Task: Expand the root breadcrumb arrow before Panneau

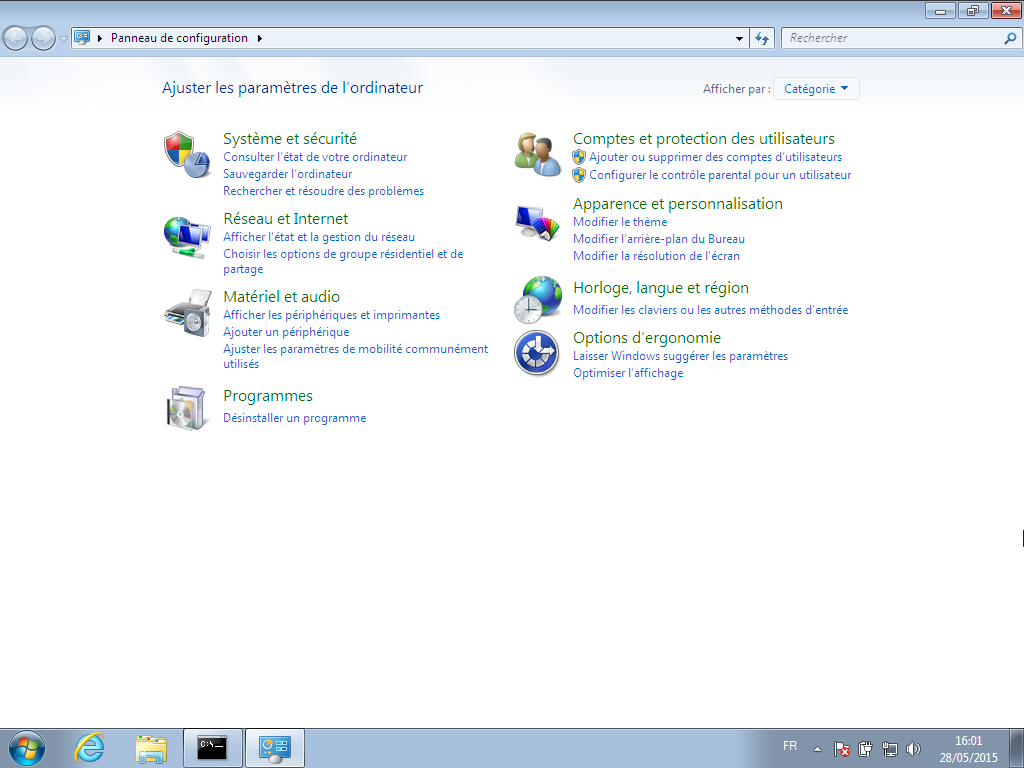Action: pos(100,38)
